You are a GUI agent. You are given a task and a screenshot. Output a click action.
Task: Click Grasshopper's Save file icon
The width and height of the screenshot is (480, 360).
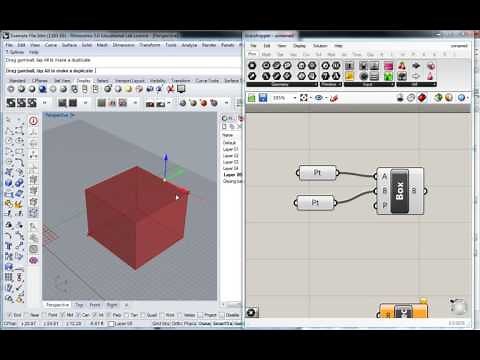pyautogui.click(x=263, y=98)
